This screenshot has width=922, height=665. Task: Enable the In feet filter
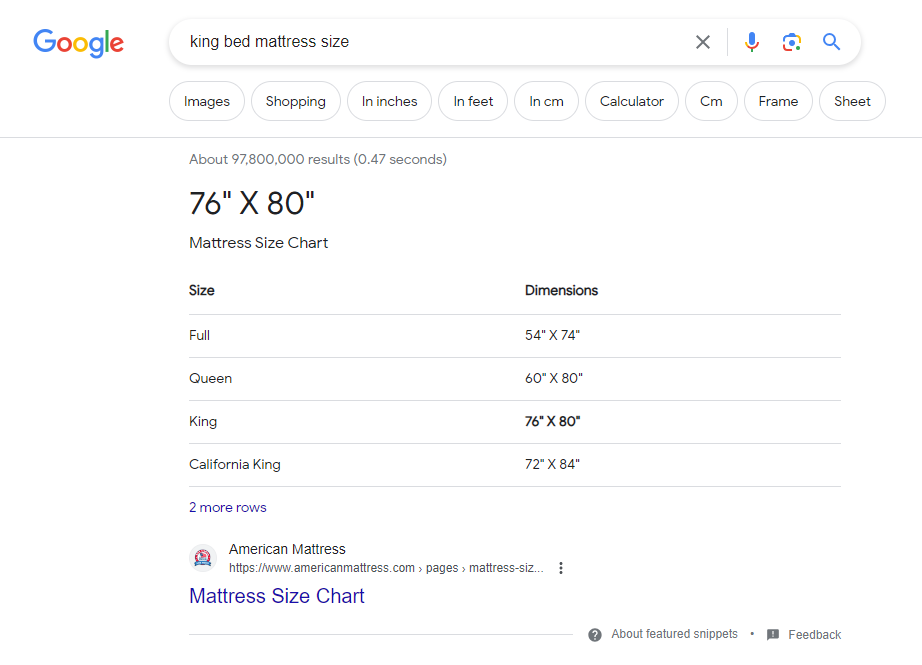tap(472, 101)
